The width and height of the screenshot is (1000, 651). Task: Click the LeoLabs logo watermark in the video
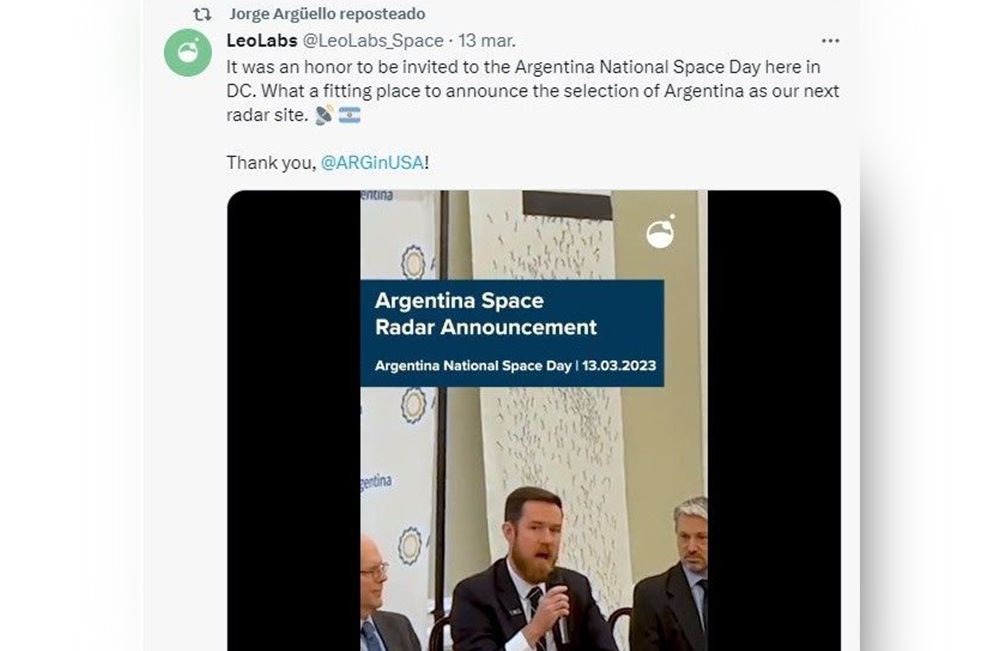tap(660, 232)
